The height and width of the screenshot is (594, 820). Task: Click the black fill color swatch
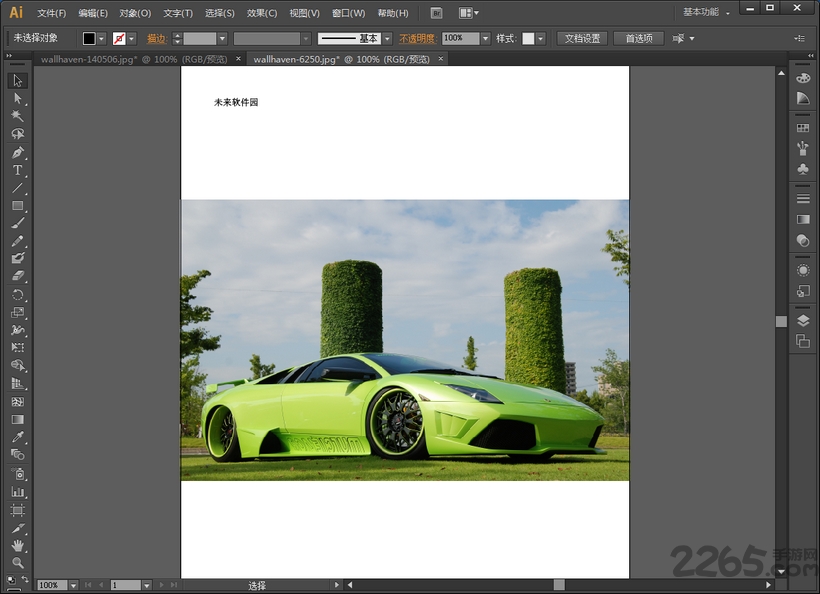[89, 38]
